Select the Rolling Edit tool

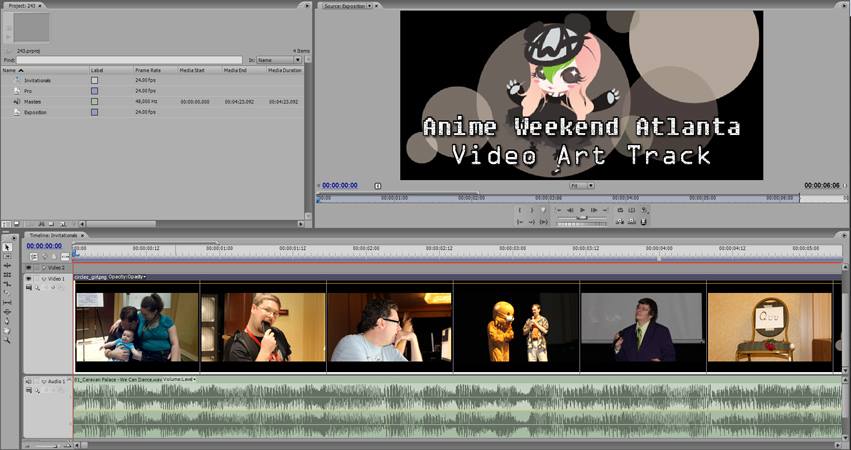(x=7, y=275)
